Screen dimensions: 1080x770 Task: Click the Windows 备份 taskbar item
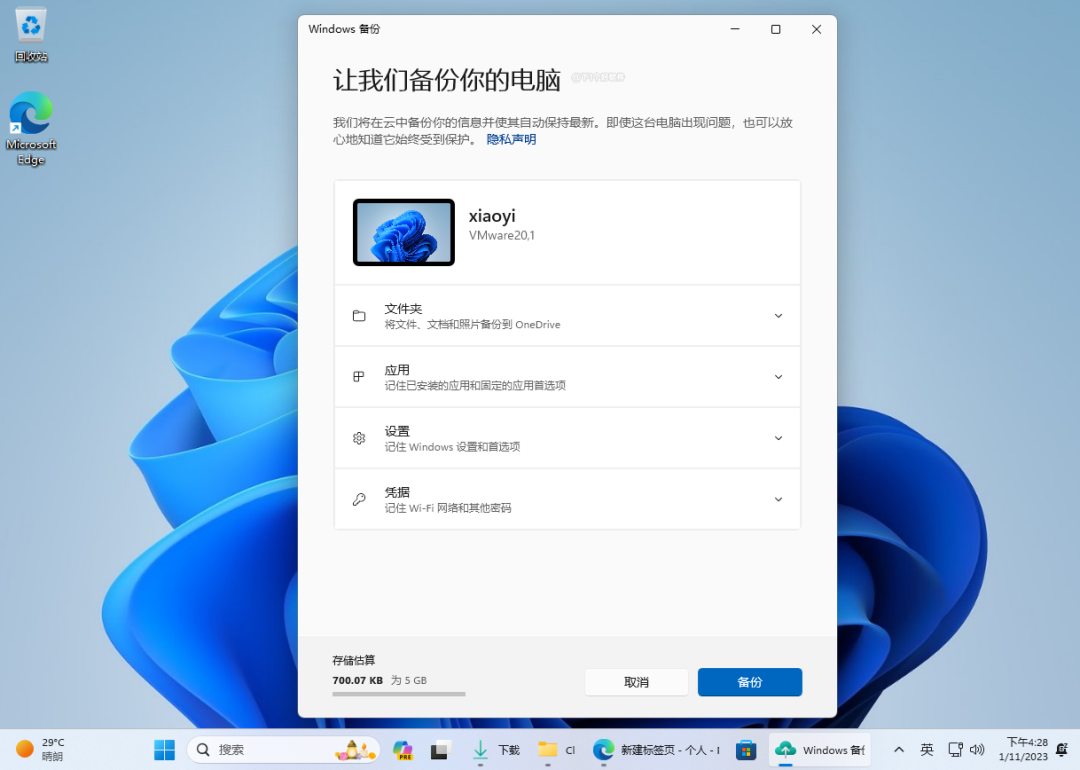coord(820,749)
